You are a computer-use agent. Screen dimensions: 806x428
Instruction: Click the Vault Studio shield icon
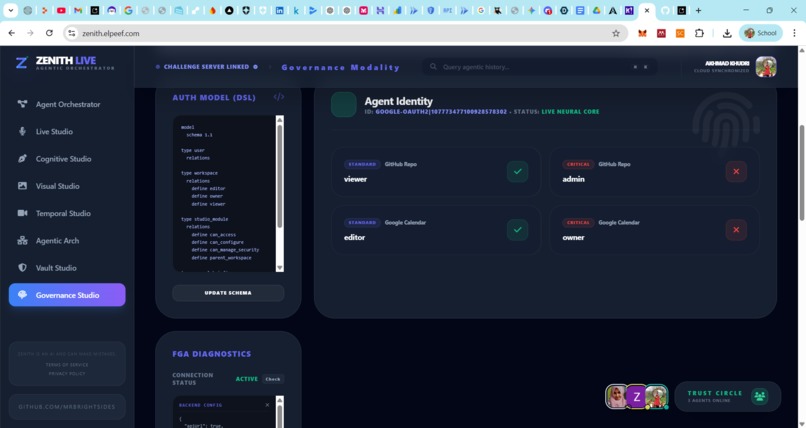click(x=22, y=268)
